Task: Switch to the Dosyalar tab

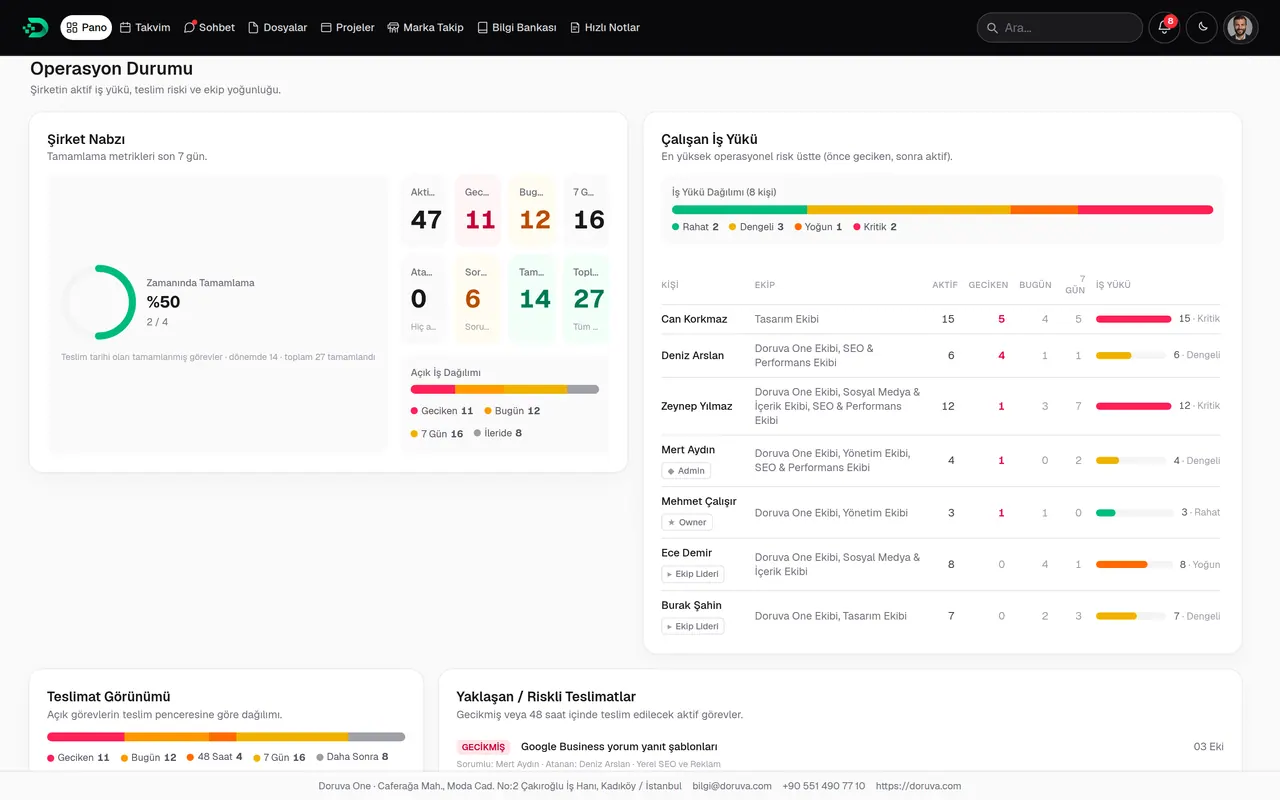Action: coord(278,28)
